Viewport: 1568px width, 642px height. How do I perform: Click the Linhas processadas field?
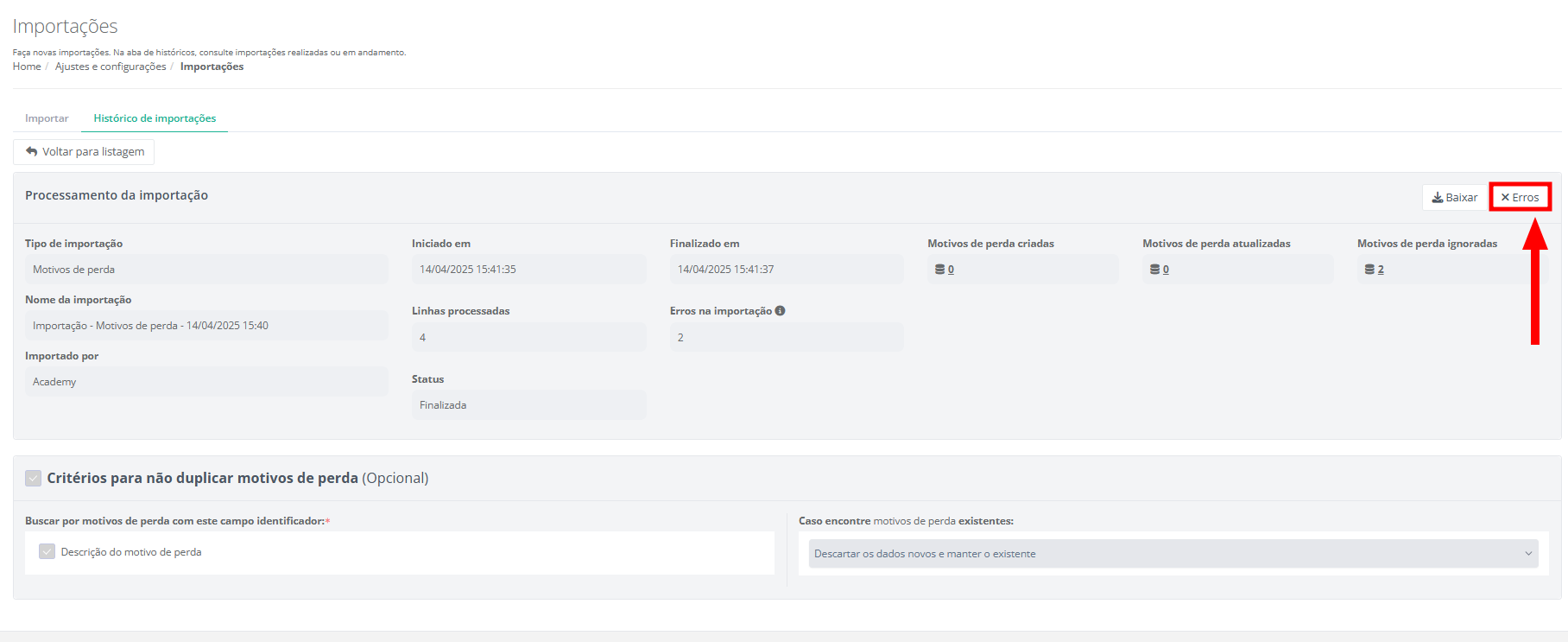[x=528, y=338]
